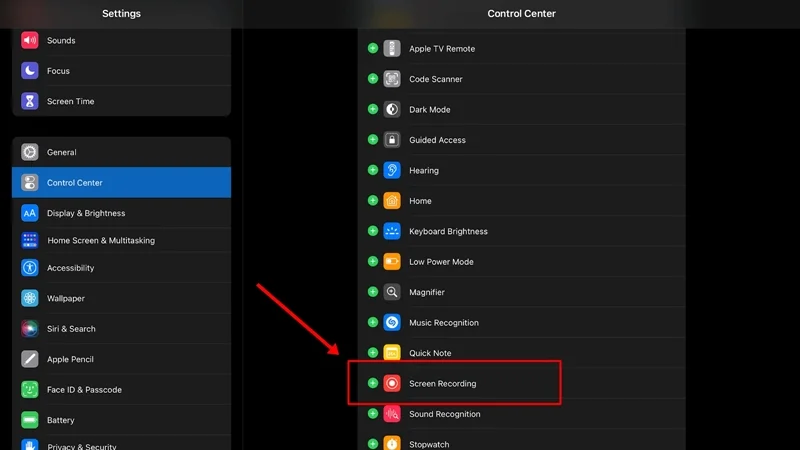This screenshot has width=800, height=450.
Task: Open Siri & Search settings
Action: pyautogui.click(x=121, y=329)
